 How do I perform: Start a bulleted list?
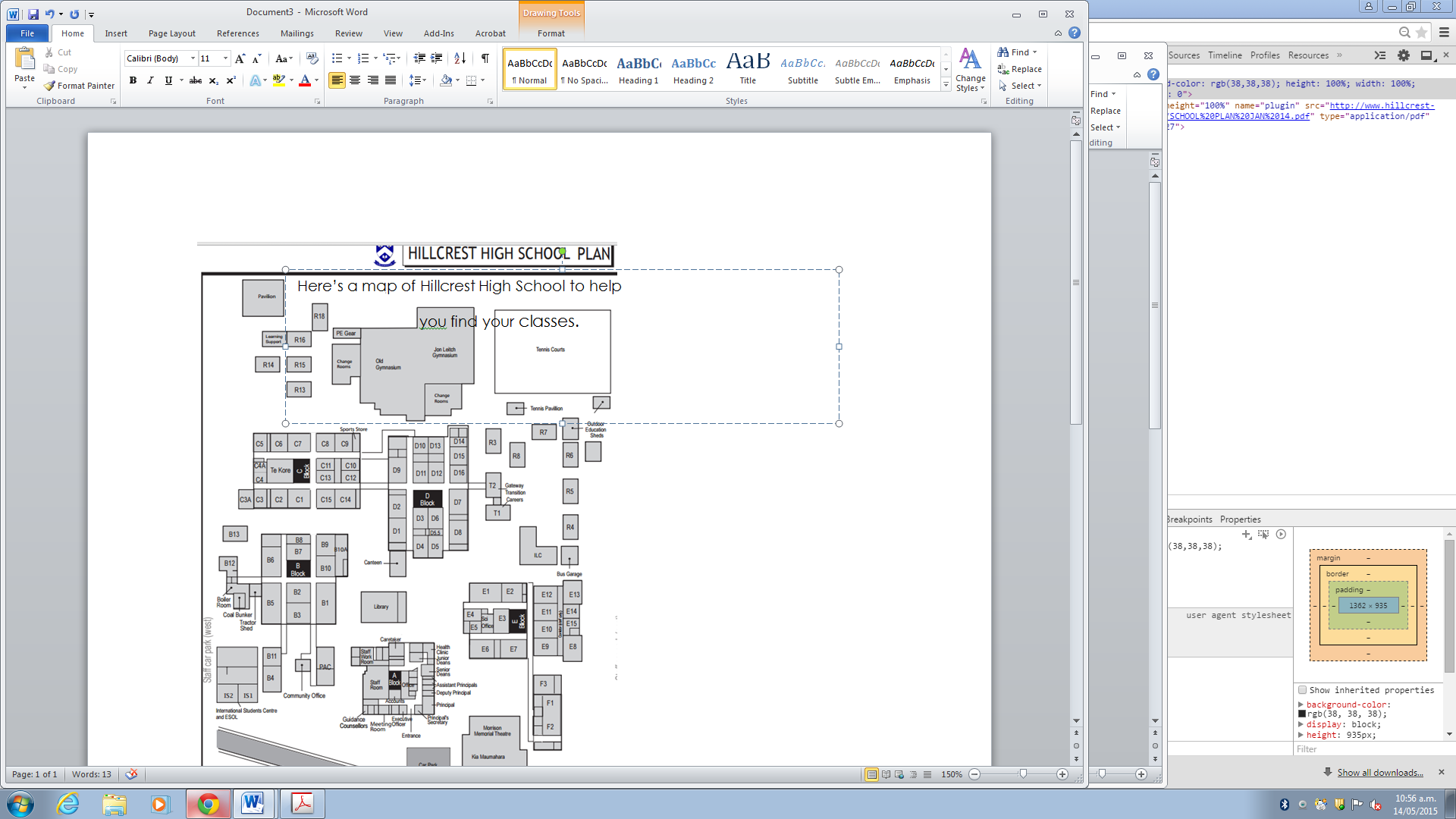pos(337,58)
